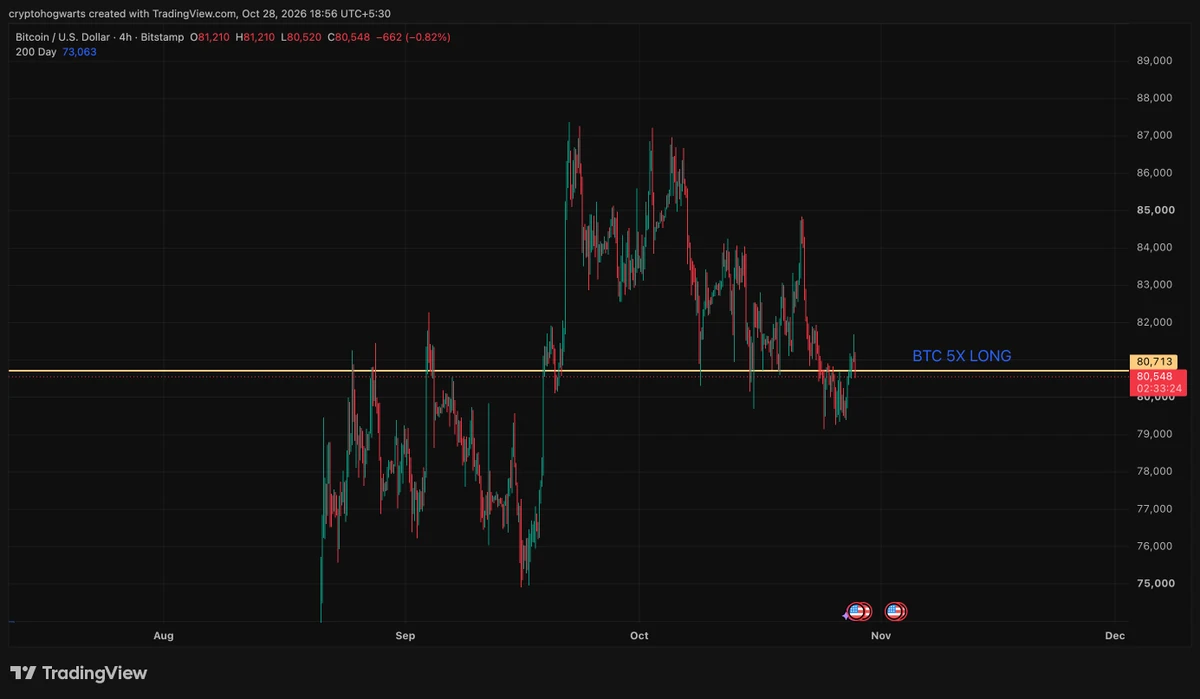Click the yellow '80,713' price label
1200x699 pixels.
tap(1154, 361)
